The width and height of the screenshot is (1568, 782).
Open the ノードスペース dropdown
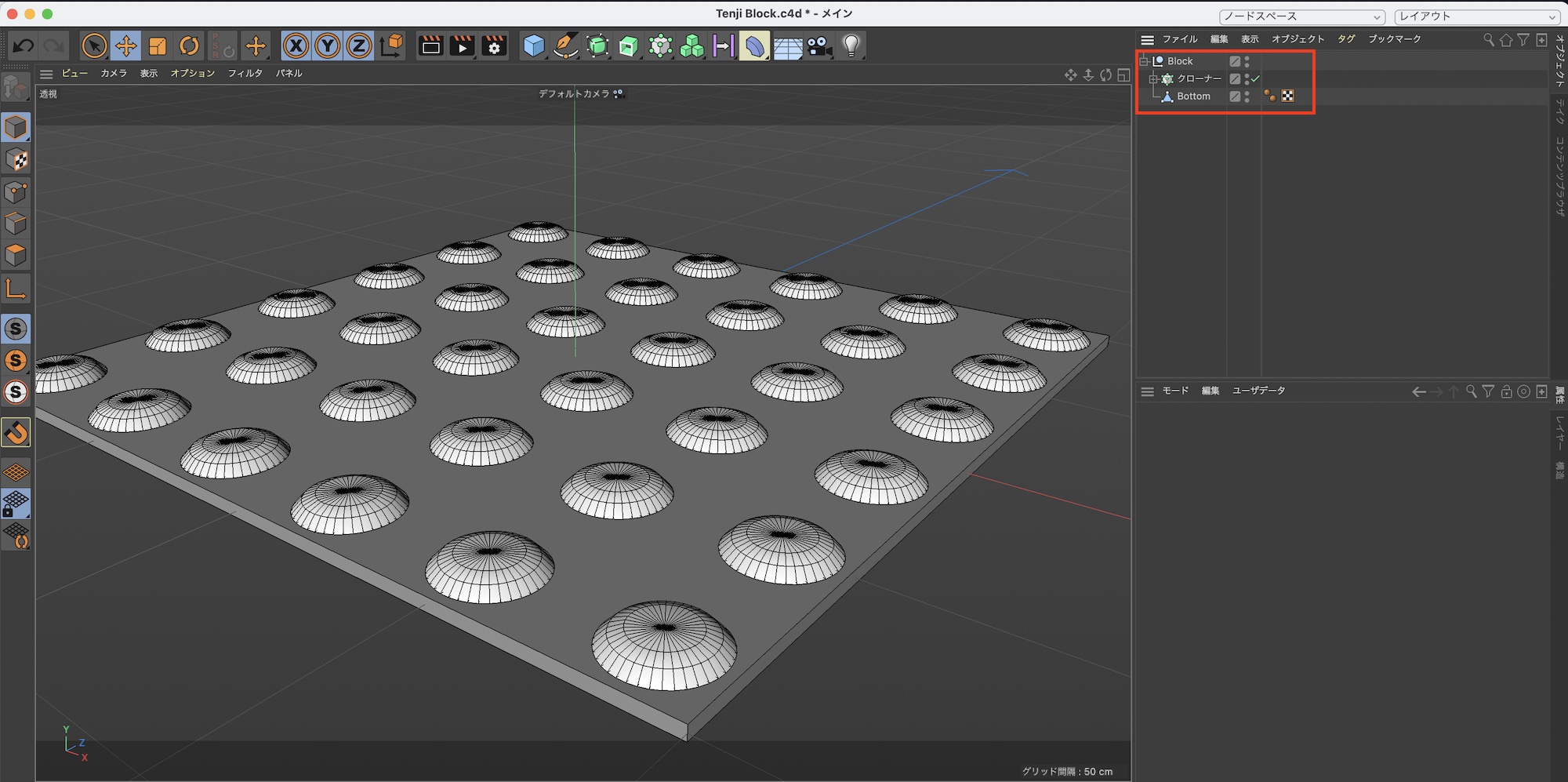click(1302, 16)
